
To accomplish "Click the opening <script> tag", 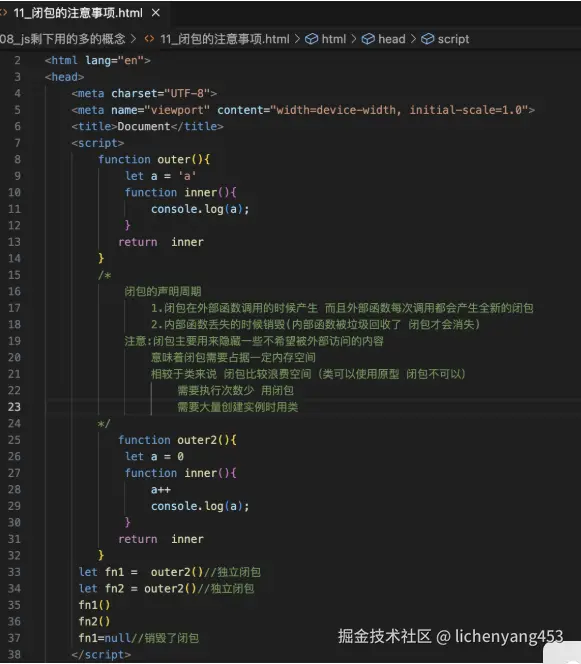I will [x=98, y=143].
